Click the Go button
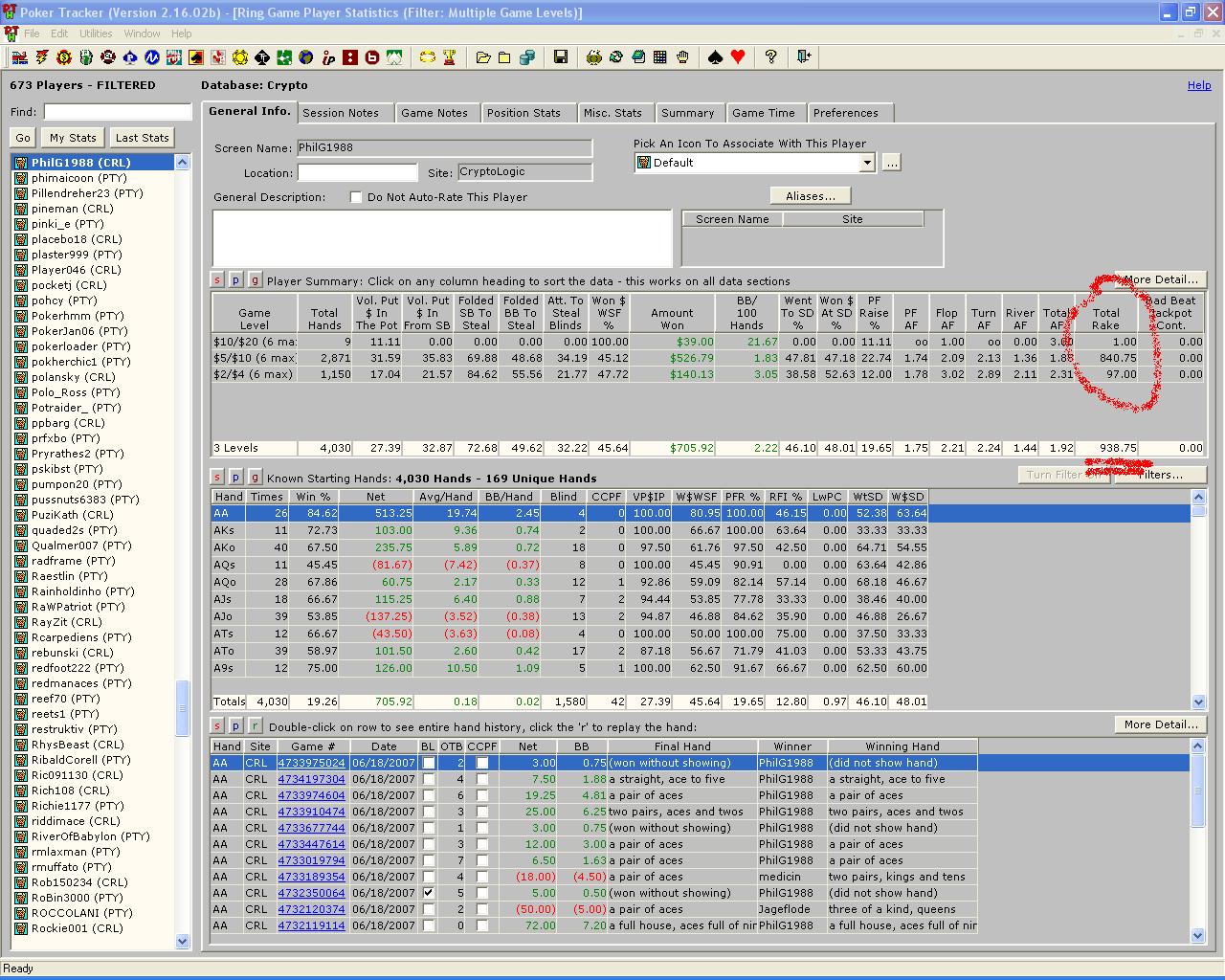 coord(23,138)
